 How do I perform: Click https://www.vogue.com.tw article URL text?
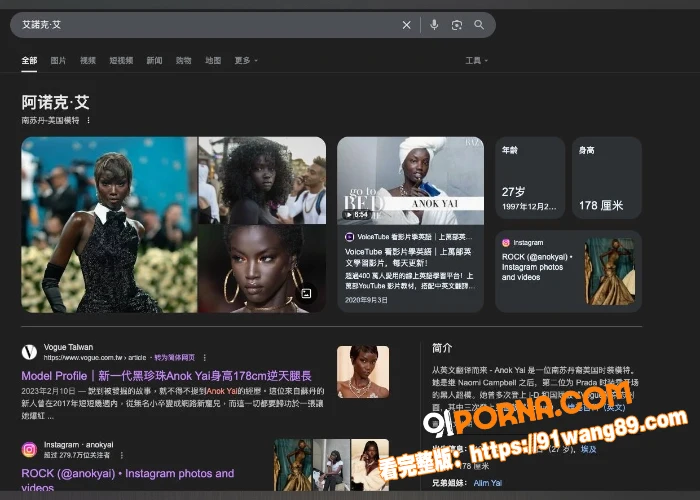95,358
